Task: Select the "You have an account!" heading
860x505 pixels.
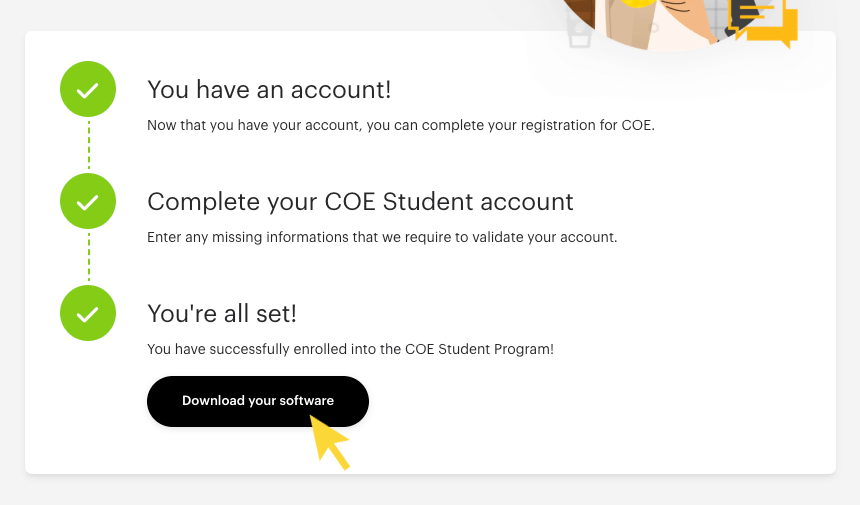Action: (269, 90)
